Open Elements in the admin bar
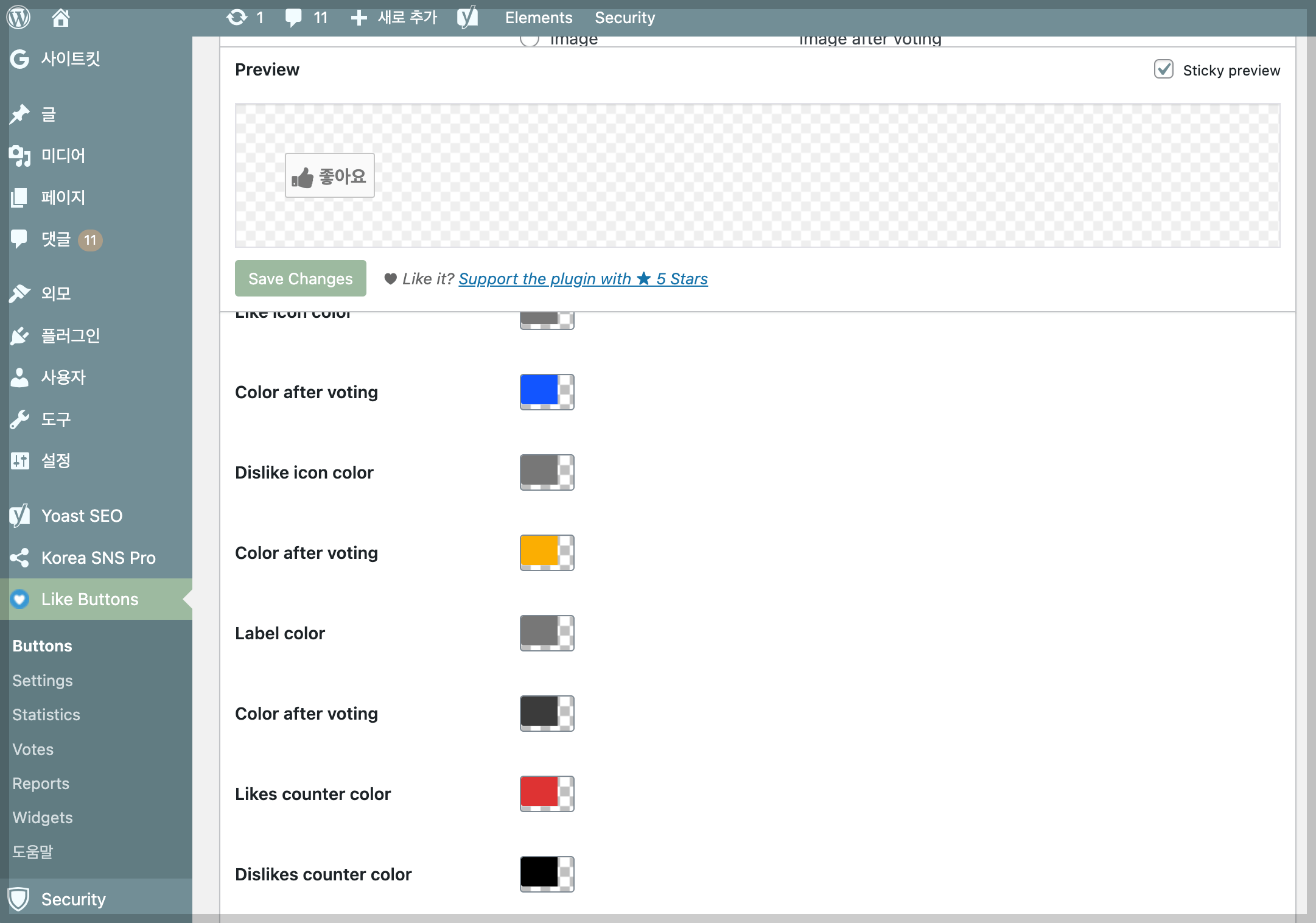 coord(538,17)
